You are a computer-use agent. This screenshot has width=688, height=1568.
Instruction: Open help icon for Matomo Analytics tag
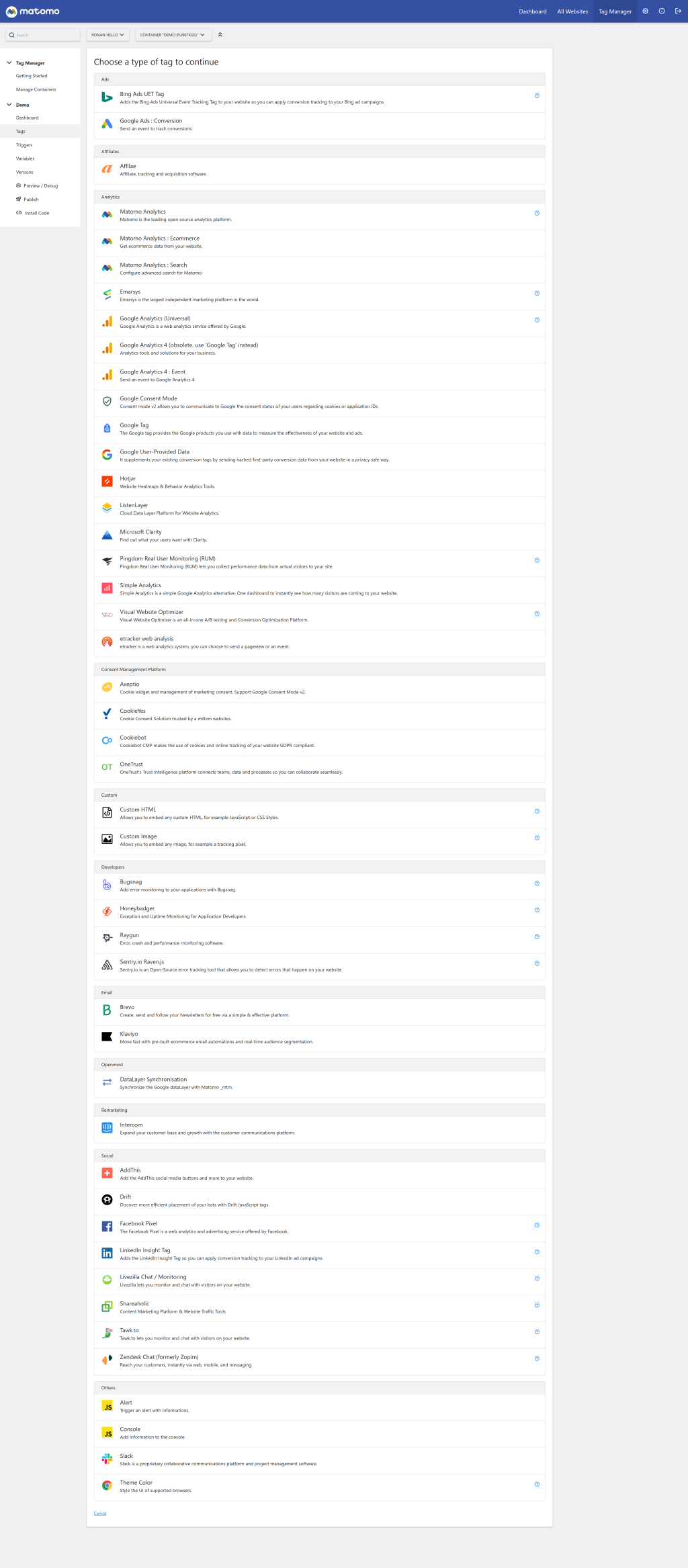pyautogui.click(x=537, y=213)
